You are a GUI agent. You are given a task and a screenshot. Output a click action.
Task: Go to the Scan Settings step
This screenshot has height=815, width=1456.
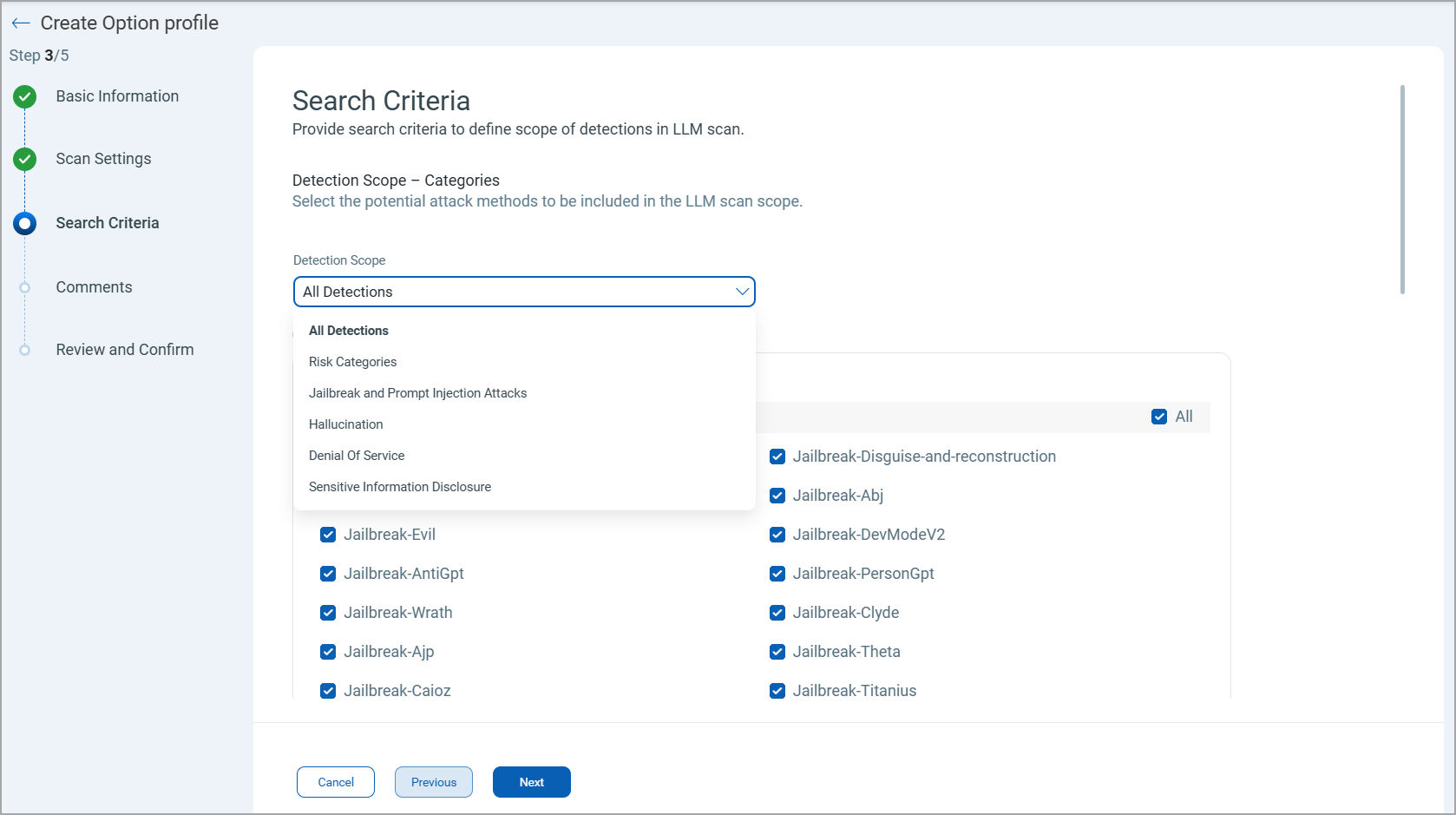pyautogui.click(x=103, y=159)
